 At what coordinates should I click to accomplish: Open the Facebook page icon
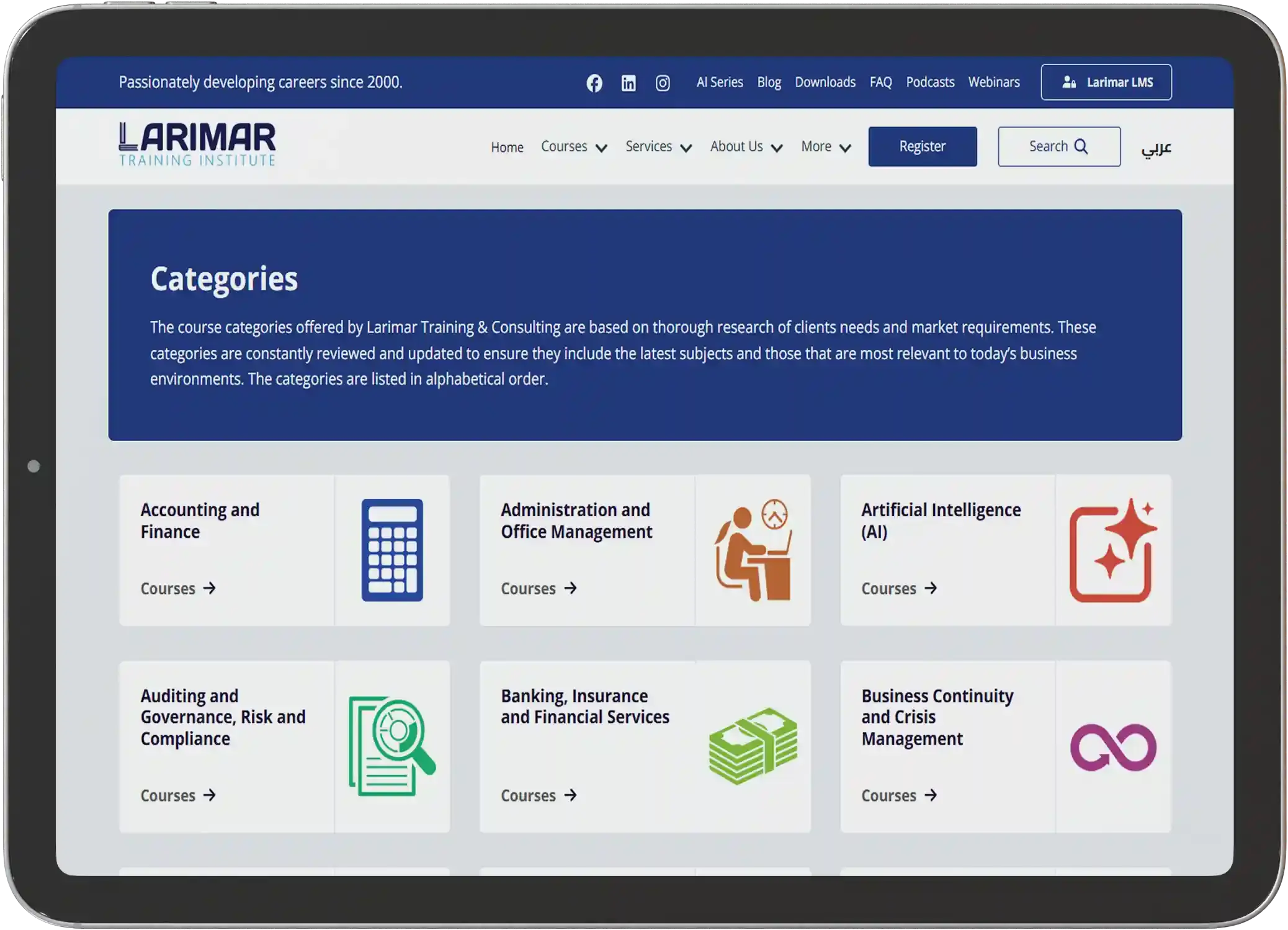[594, 83]
